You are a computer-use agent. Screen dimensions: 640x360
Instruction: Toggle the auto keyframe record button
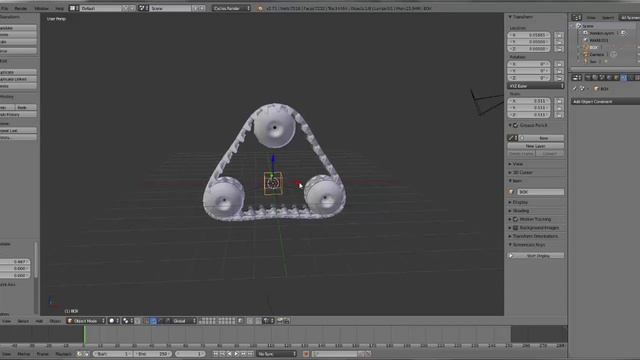point(306,354)
